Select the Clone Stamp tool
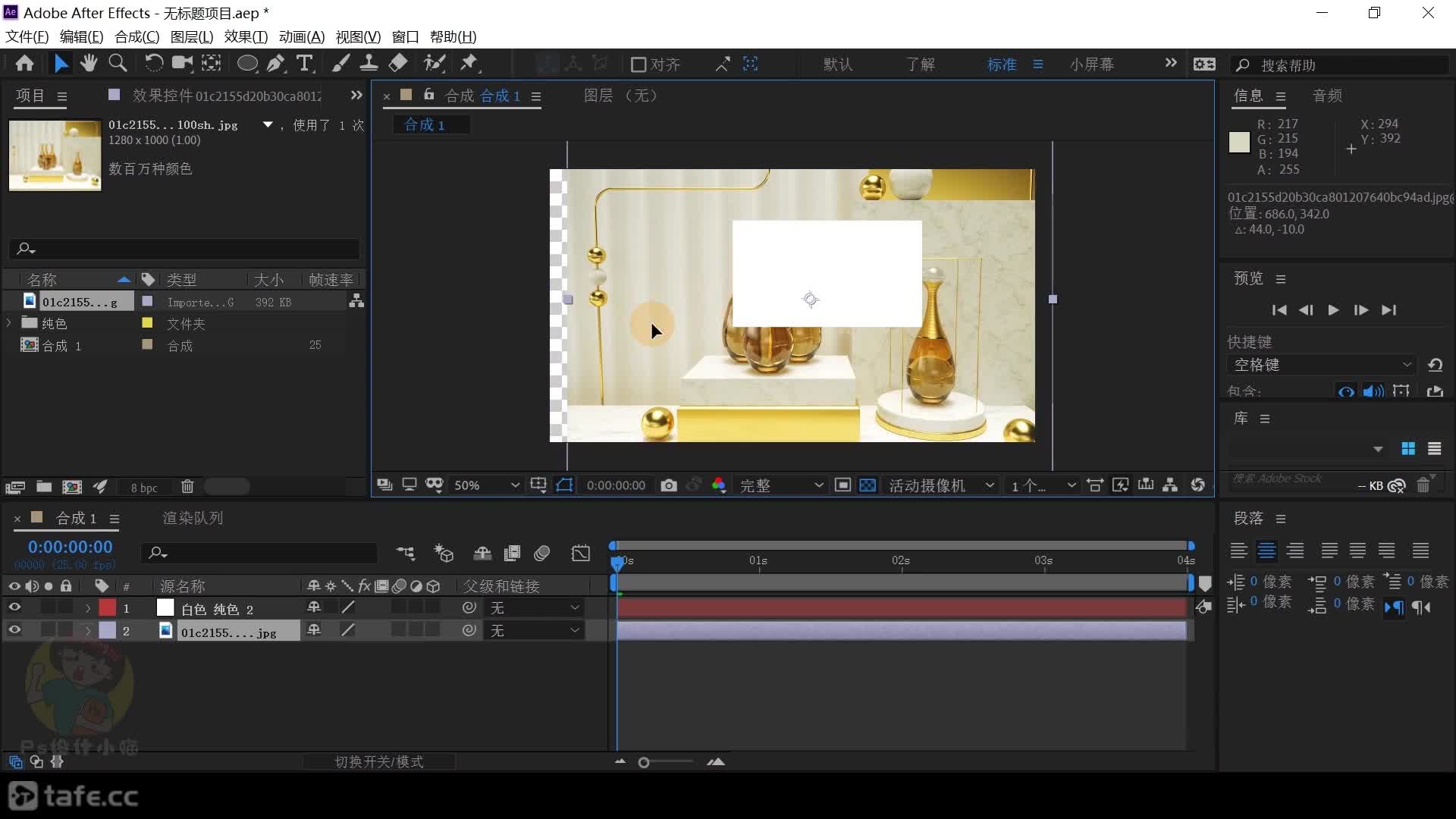 pos(369,64)
